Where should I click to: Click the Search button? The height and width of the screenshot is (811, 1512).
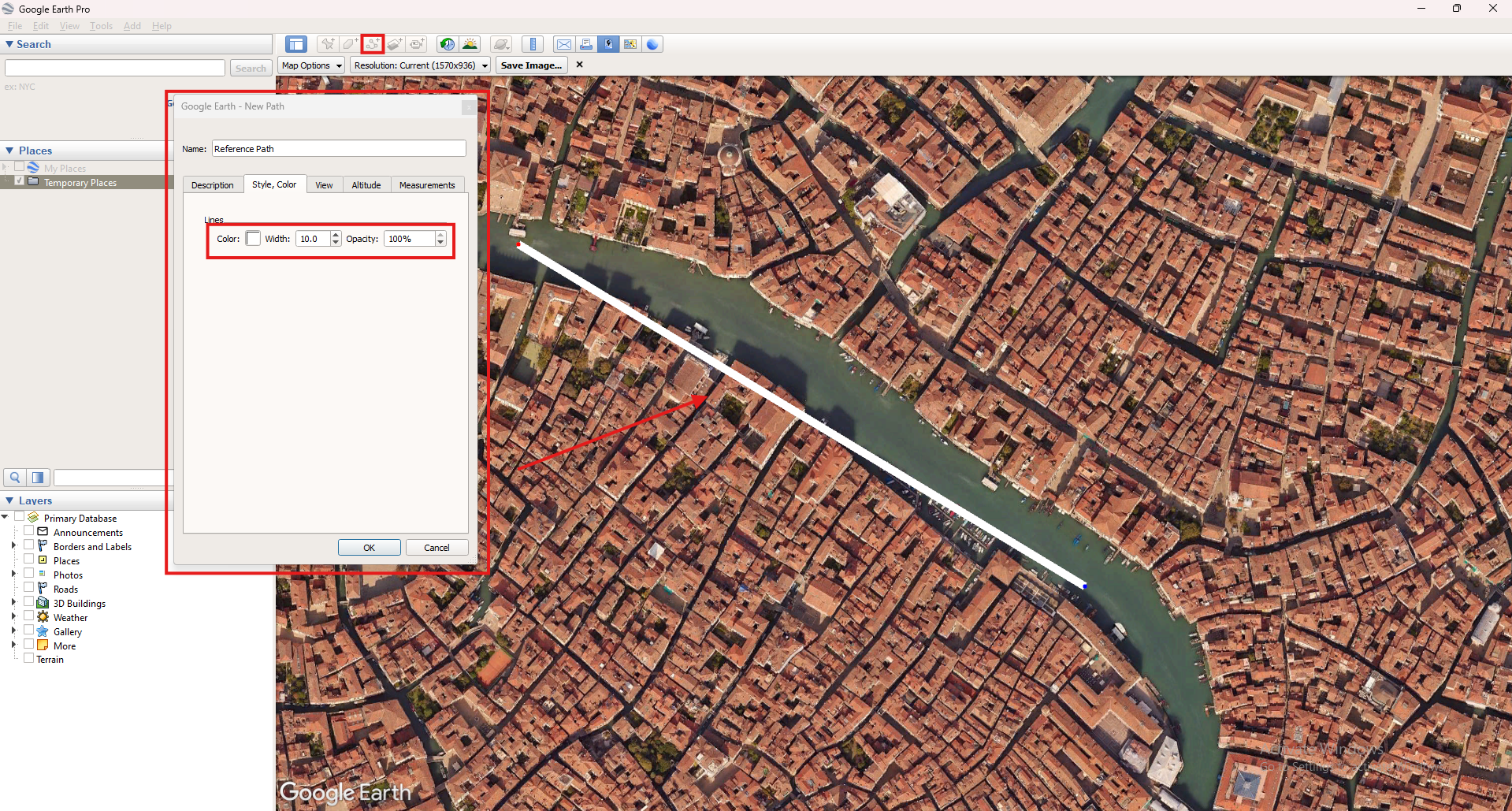251,69
